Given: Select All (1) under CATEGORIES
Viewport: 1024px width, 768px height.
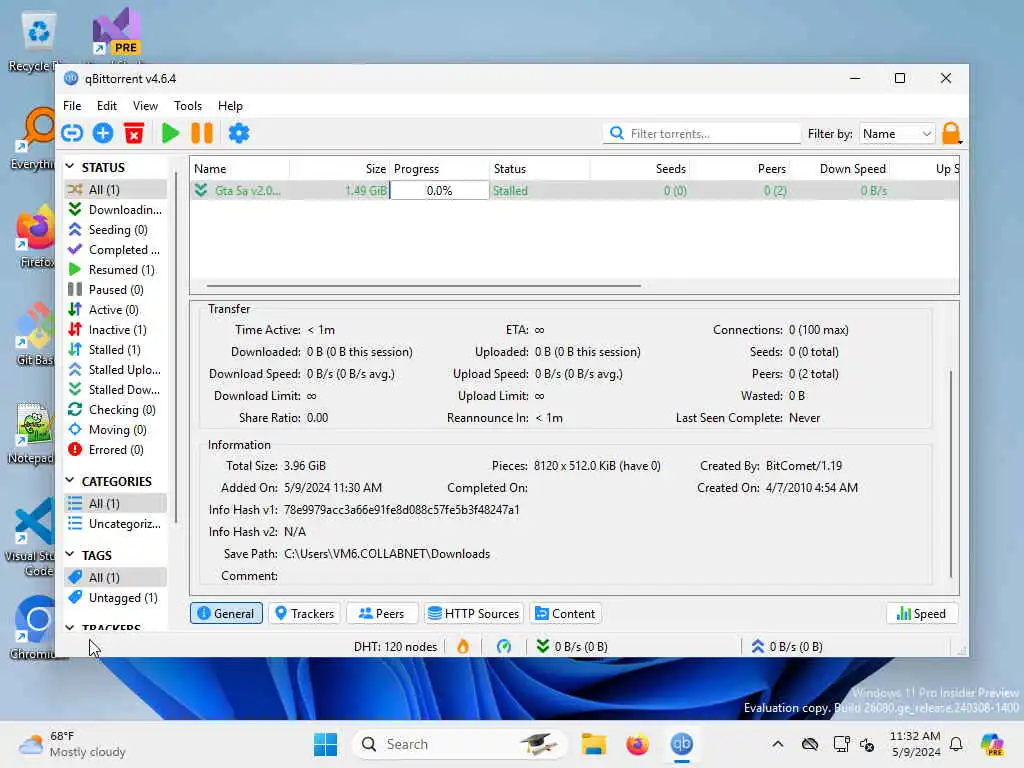Looking at the screenshot, I should tap(115, 504).
